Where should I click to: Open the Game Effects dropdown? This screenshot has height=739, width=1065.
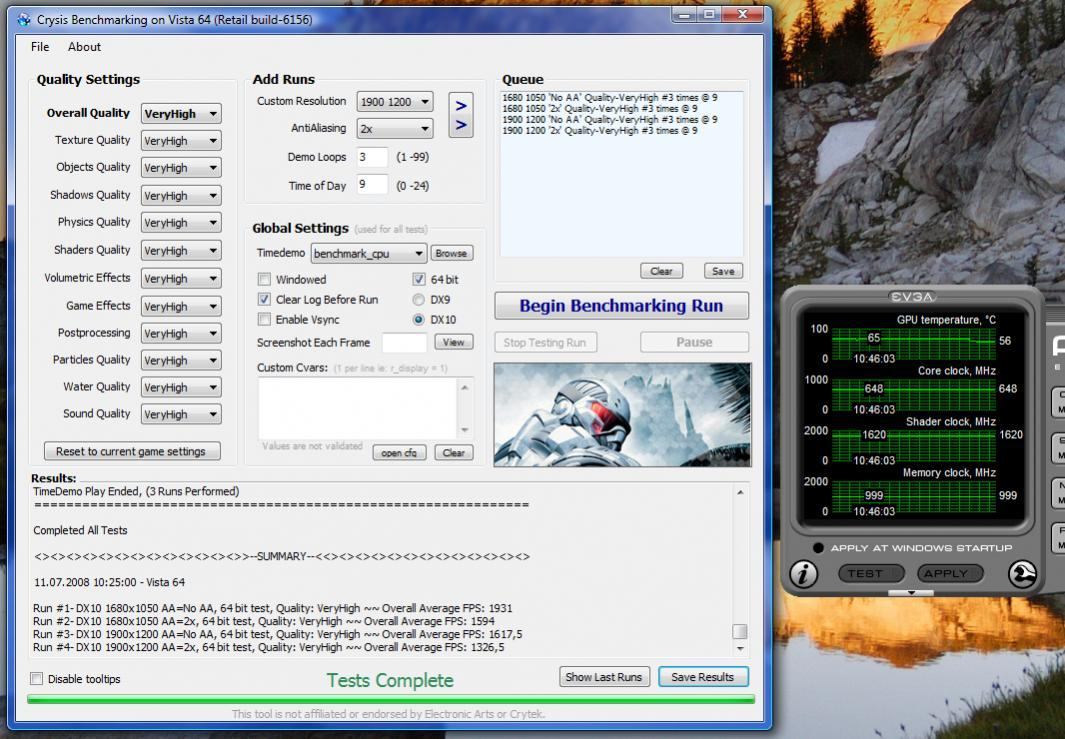tap(181, 306)
